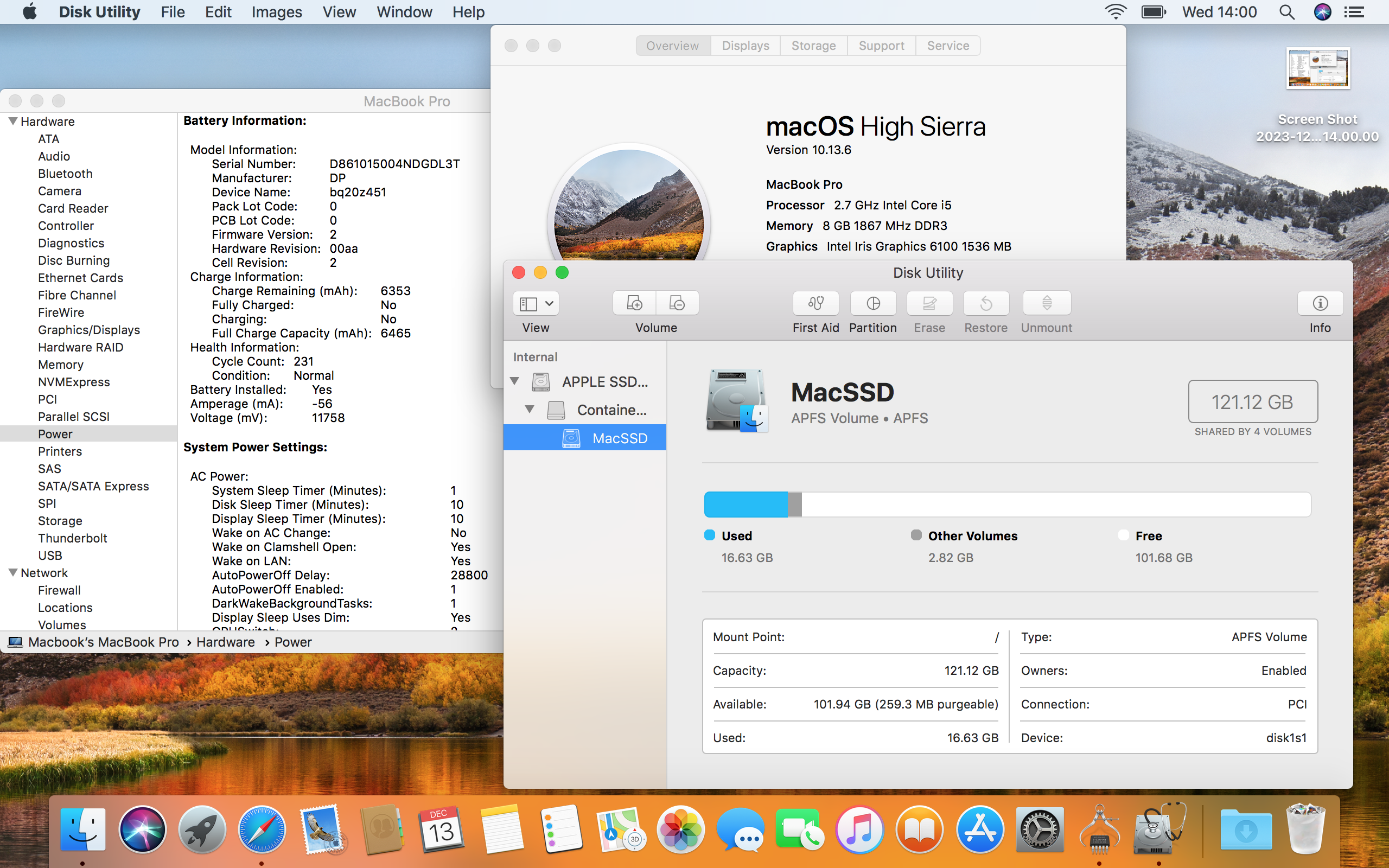Open the Window menu
The width and height of the screenshot is (1389, 868).
tap(404, 12)
